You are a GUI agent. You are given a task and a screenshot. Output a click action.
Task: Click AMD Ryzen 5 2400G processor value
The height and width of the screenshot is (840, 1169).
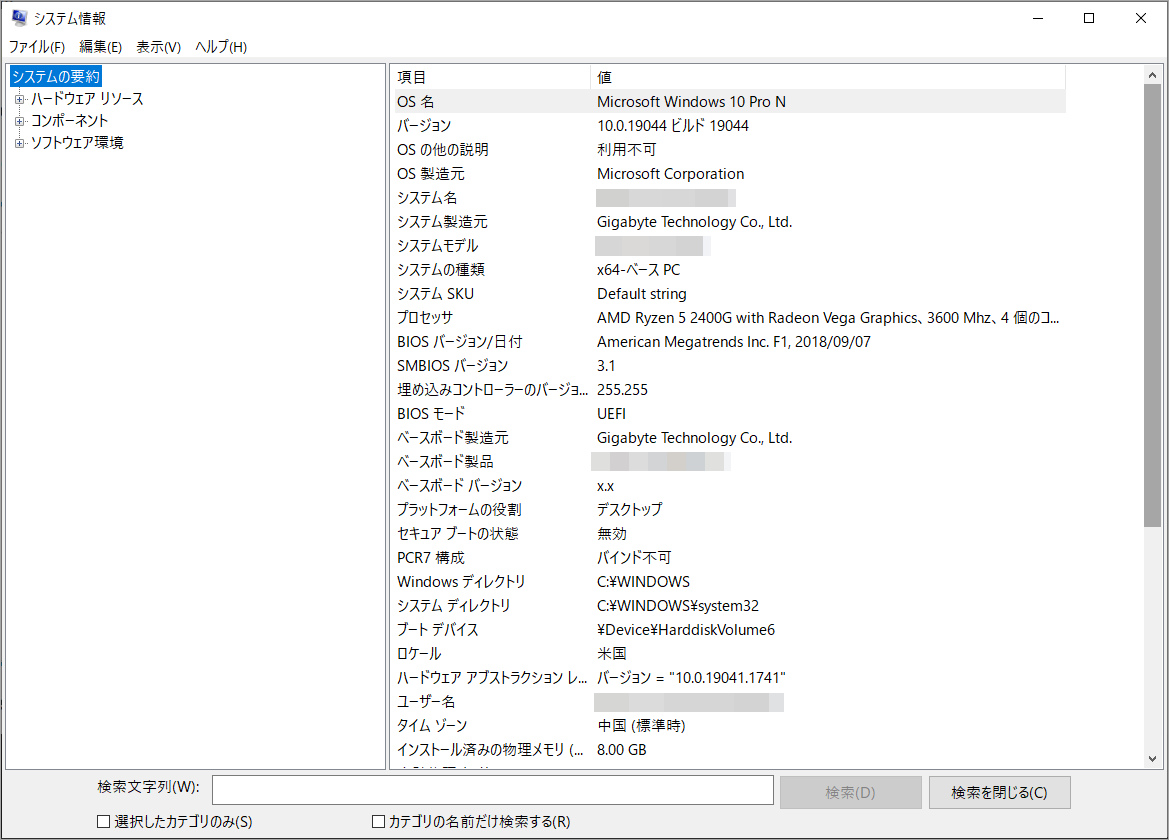[828, 318]
